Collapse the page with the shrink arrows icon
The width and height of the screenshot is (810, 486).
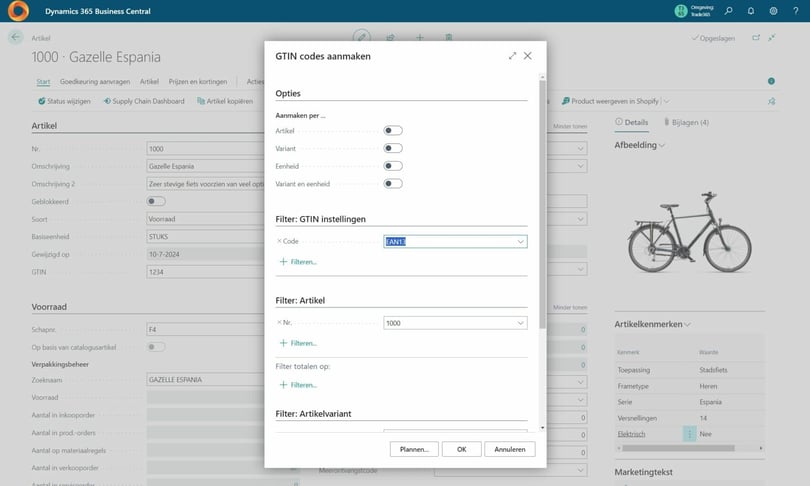coord(772,38)
